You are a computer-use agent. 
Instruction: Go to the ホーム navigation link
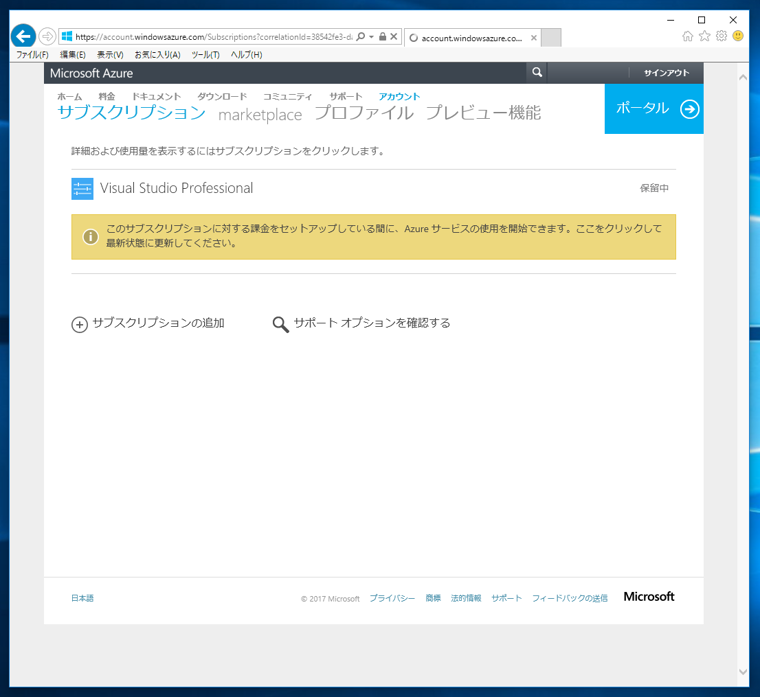click(69, 96)
